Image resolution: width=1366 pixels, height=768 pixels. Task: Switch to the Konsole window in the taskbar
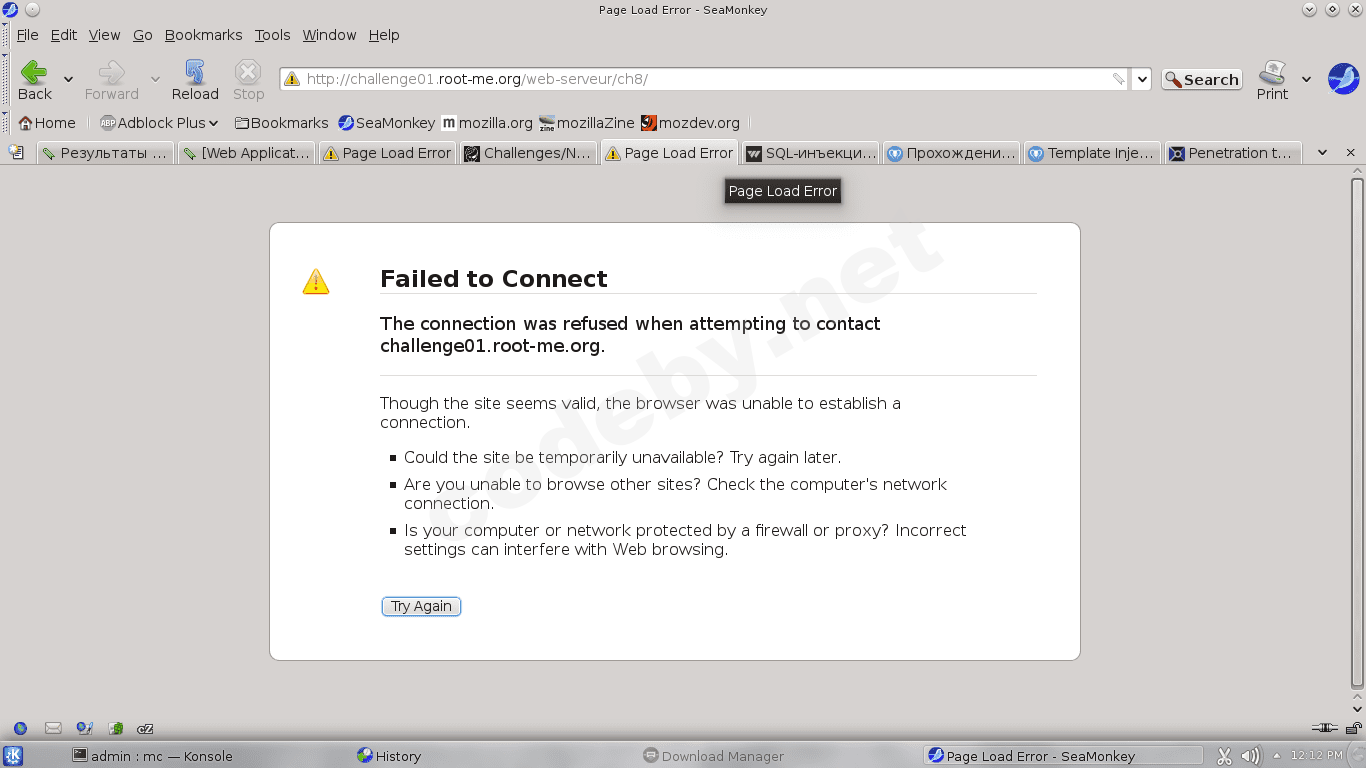[x=152, y=756]
